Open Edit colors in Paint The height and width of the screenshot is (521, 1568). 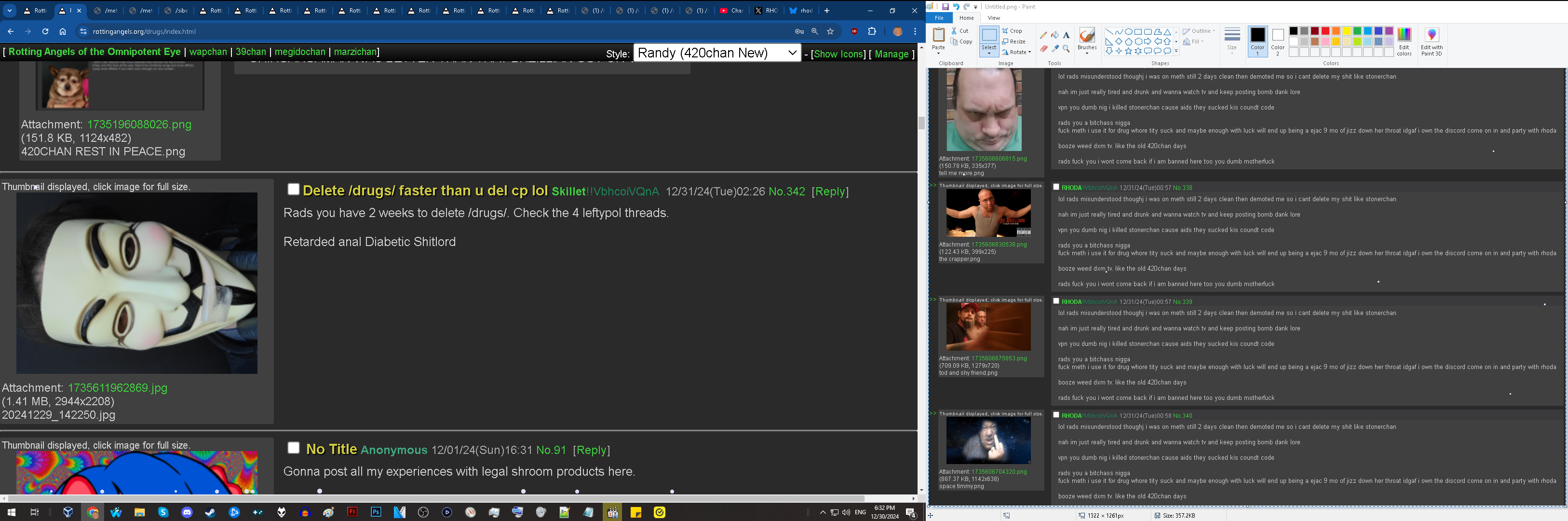pos(1404,41)
